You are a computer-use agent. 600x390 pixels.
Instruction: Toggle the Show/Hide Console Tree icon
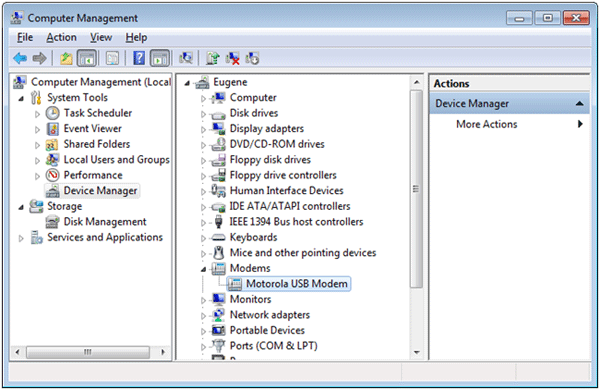click(87, 59)
